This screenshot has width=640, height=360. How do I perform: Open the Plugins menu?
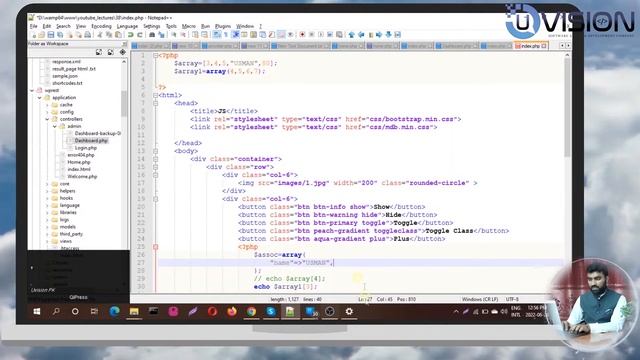click(223, 26)
